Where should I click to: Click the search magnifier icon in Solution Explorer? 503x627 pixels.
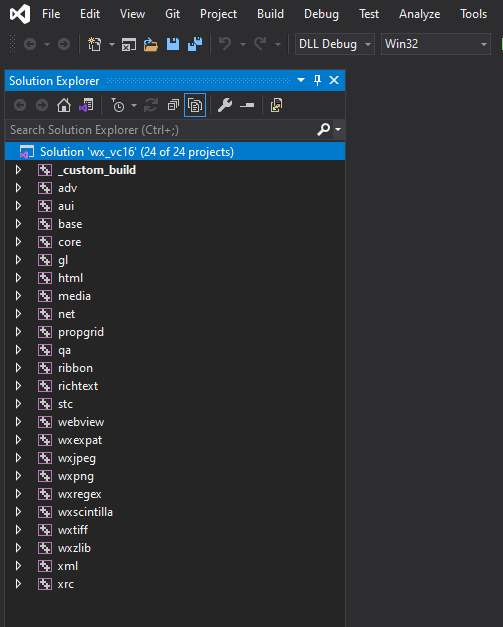(x=323, y=129)
